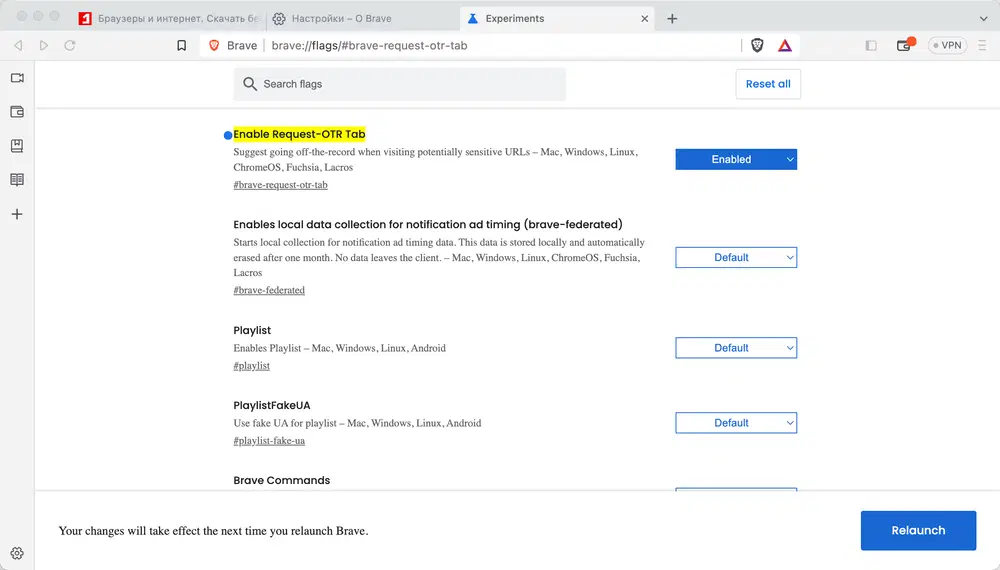Viewport: 1000px width, 570px height.
Task: Open the Playlist flag dropdown
Action: point(736,348)
